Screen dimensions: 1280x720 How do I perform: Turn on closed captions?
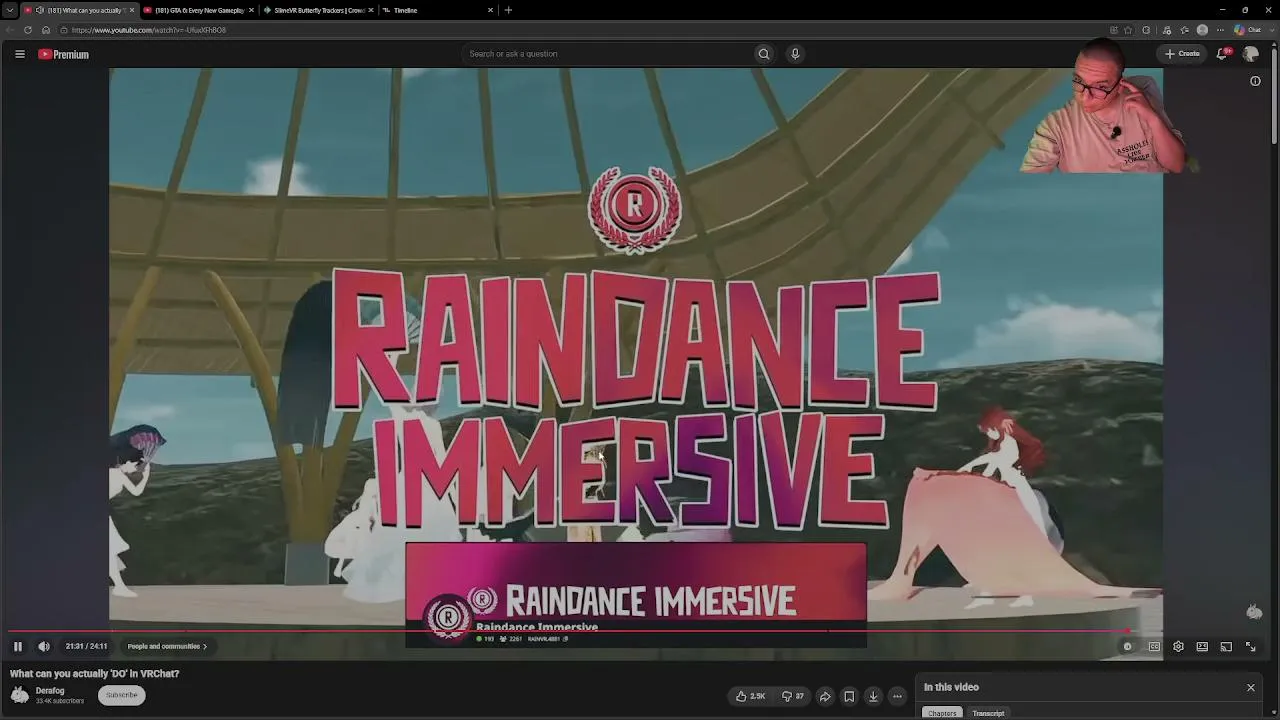[x=1154, y=647]
